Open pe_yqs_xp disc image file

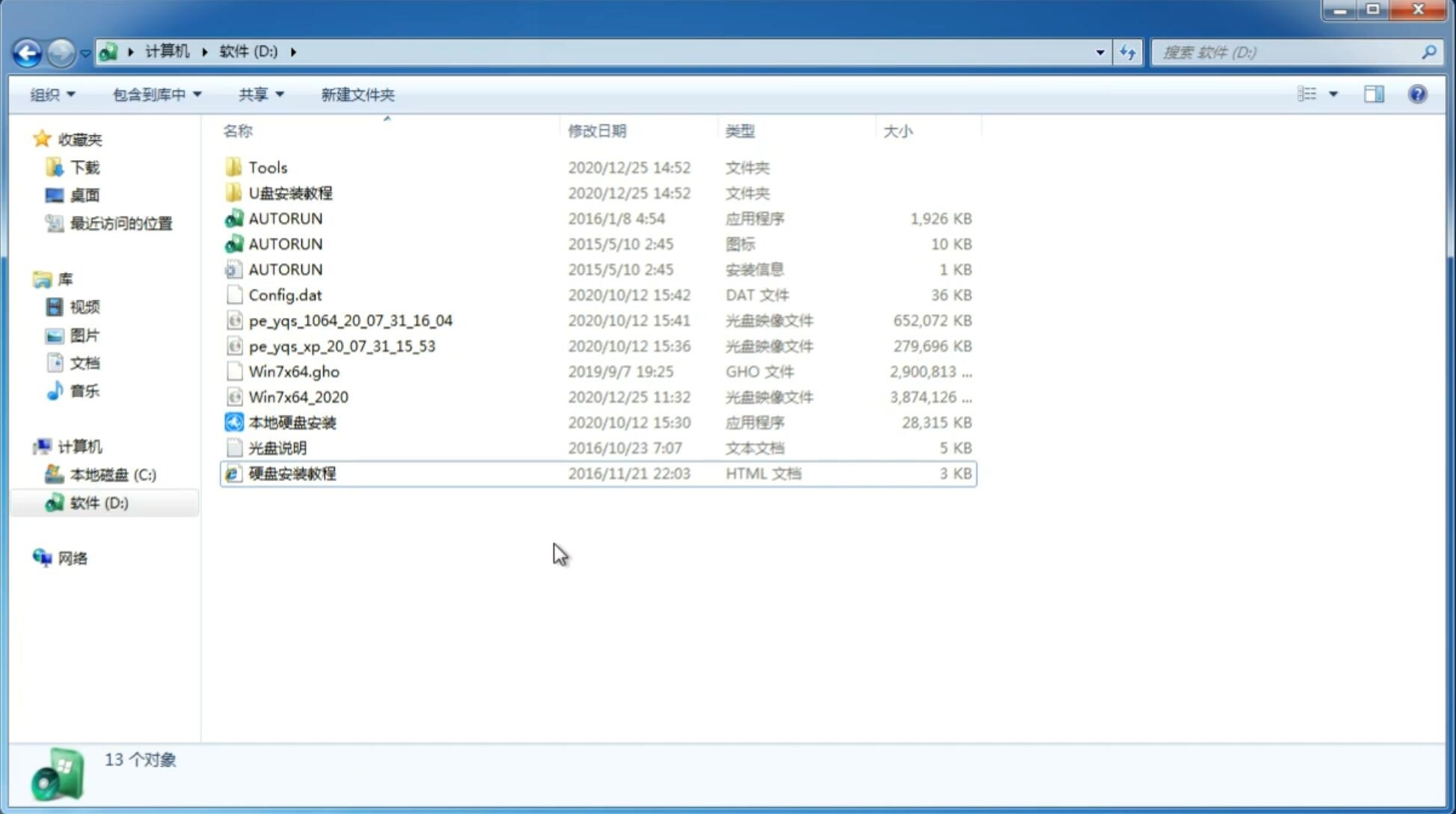[x=342, y=346]
